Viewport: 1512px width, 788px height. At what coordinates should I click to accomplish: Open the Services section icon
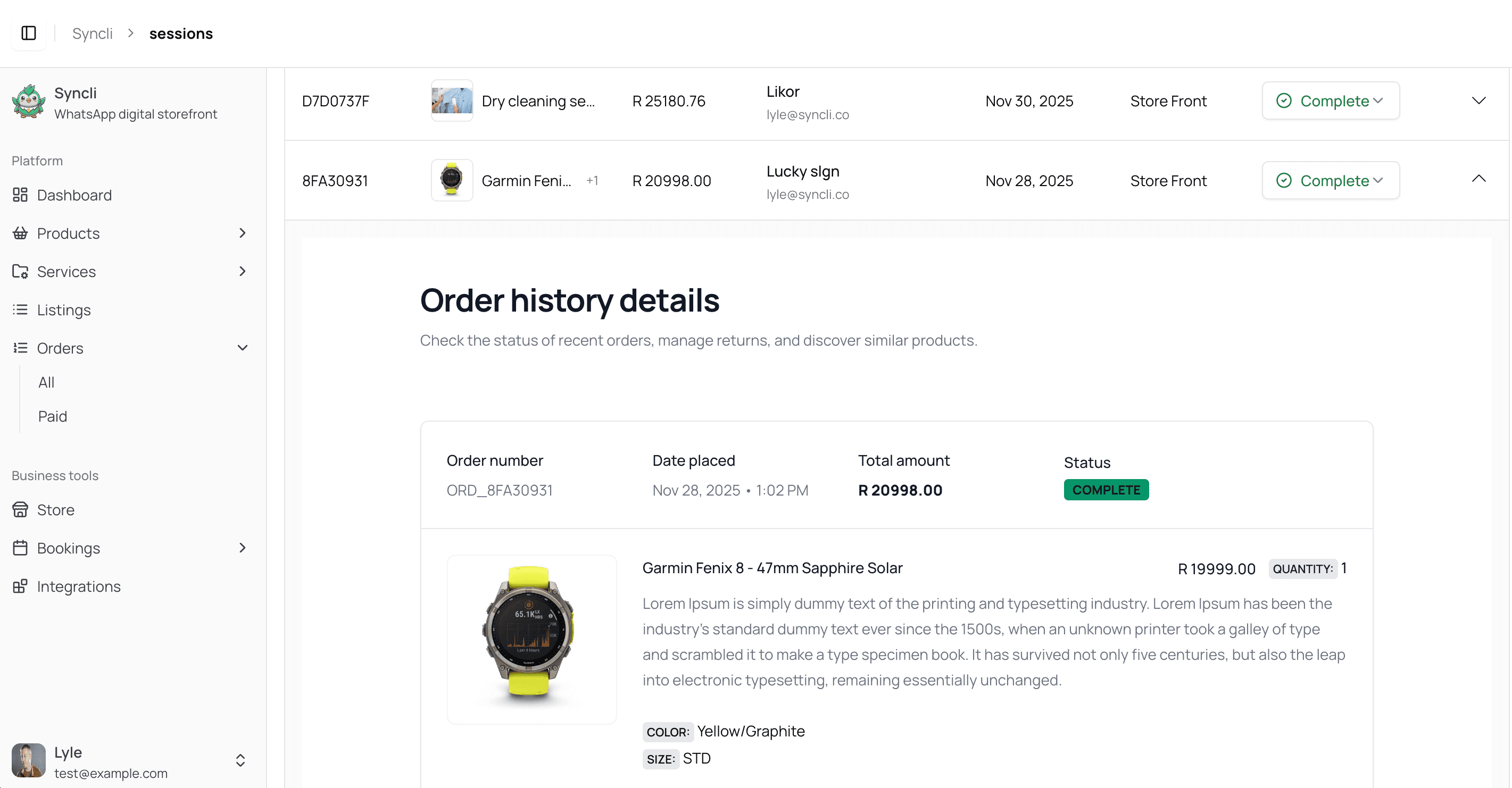click(20, 271)
